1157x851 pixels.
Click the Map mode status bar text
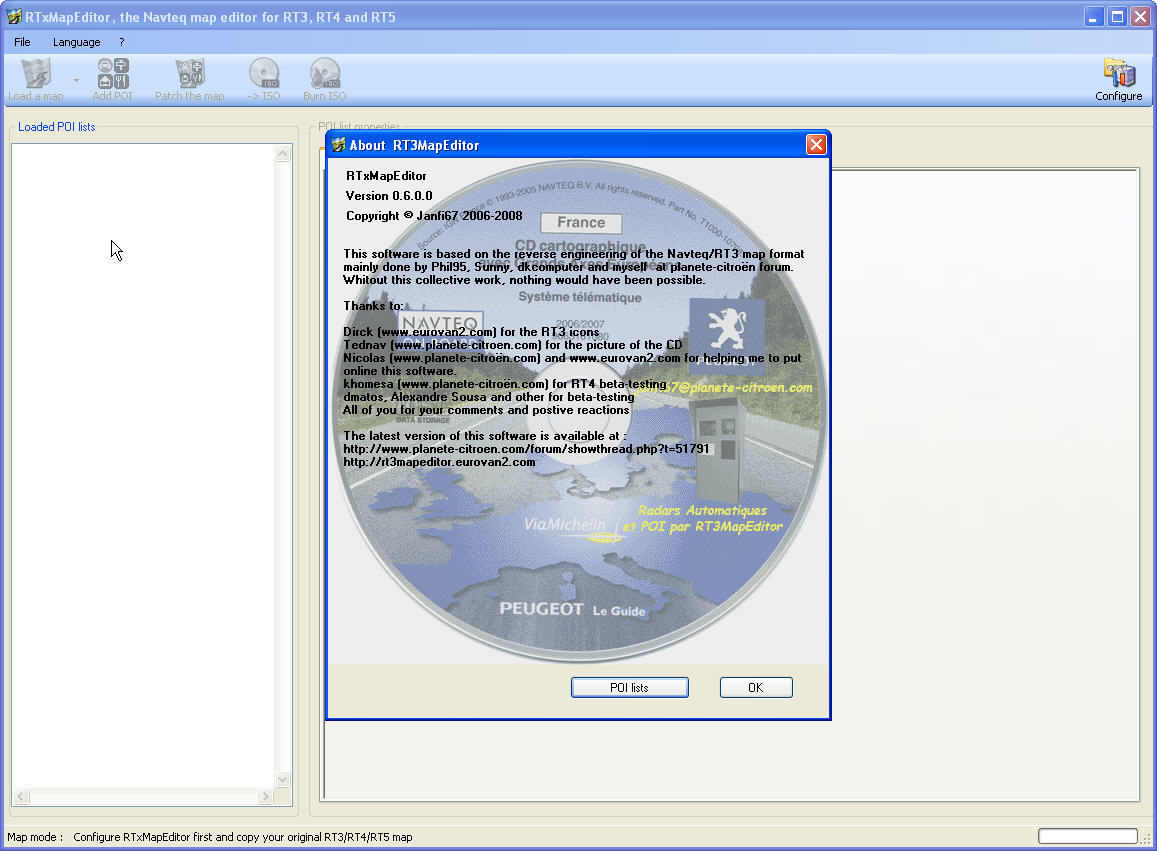click(210, 837)
